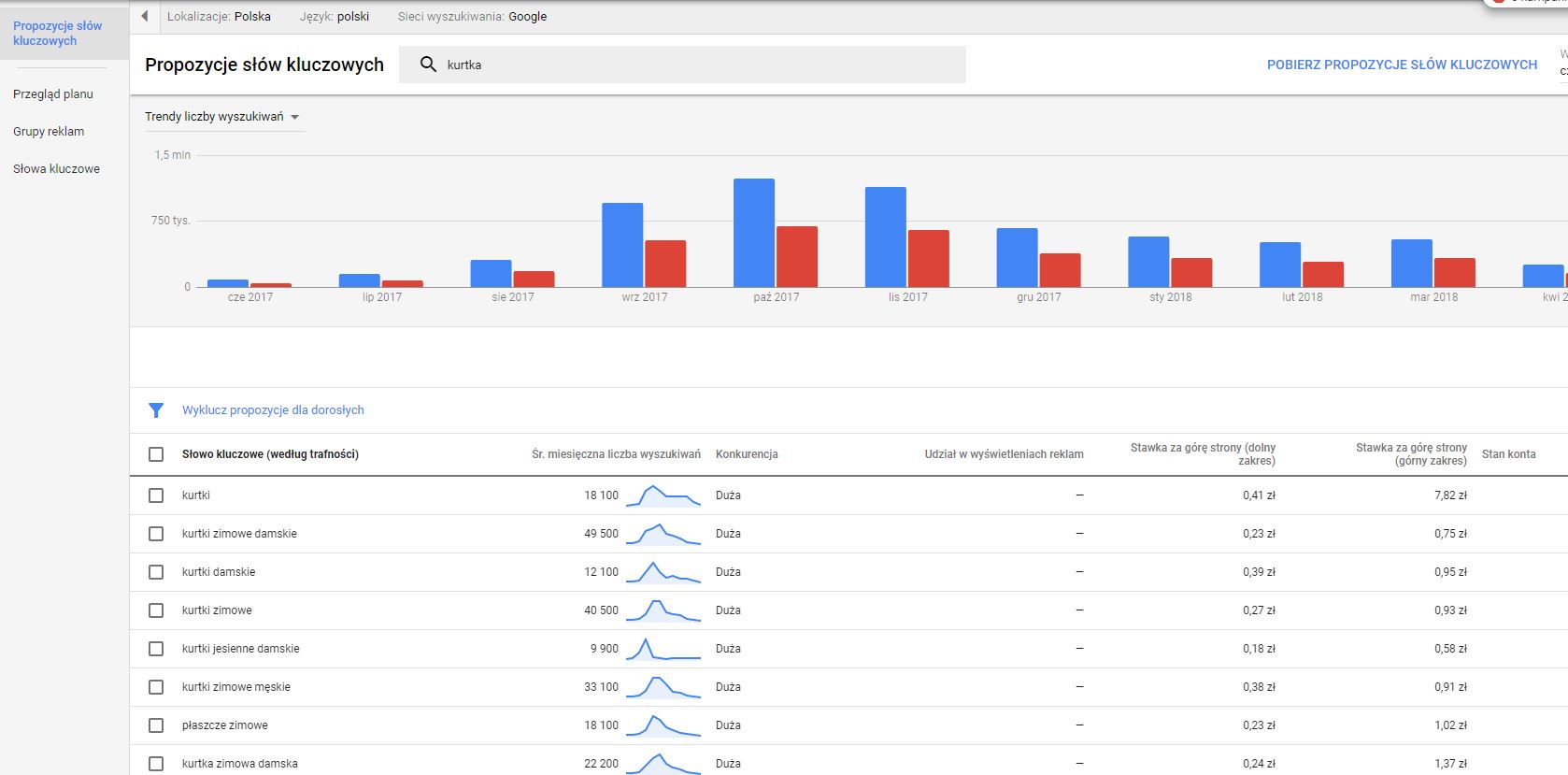The image size is (1568, 775).
Task: Click search volume value 33 100
Action: point(601,687)
